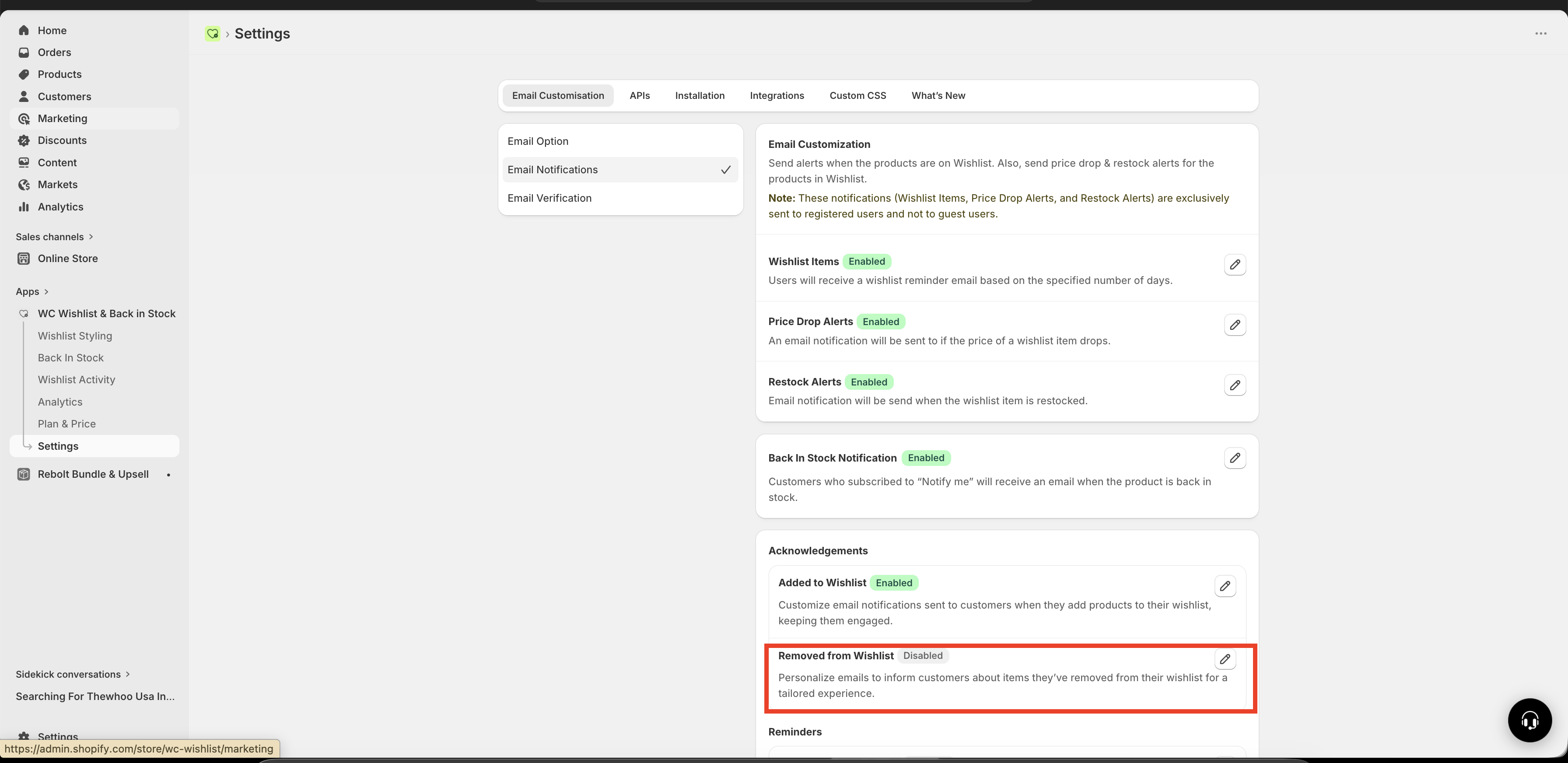Click the Enabled badge next to Price Drop Alerts
The image size is (1568, 763).
click(880, 322)
